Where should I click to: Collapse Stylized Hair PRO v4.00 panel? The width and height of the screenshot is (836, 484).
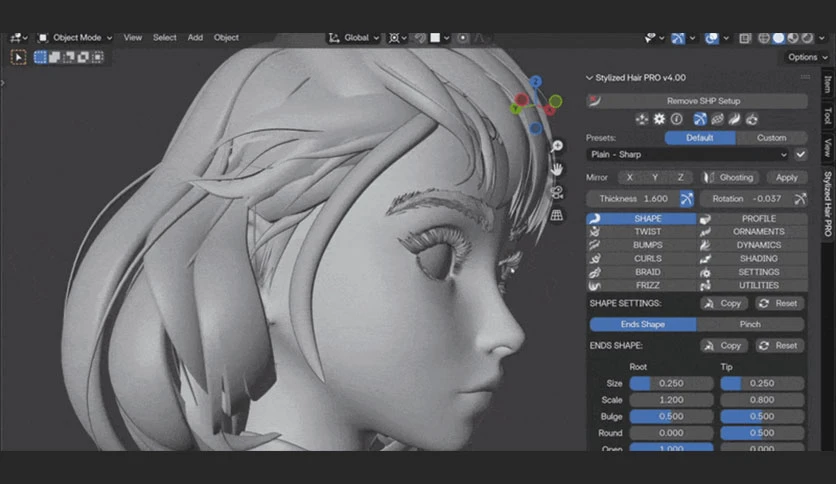point(589,78)
